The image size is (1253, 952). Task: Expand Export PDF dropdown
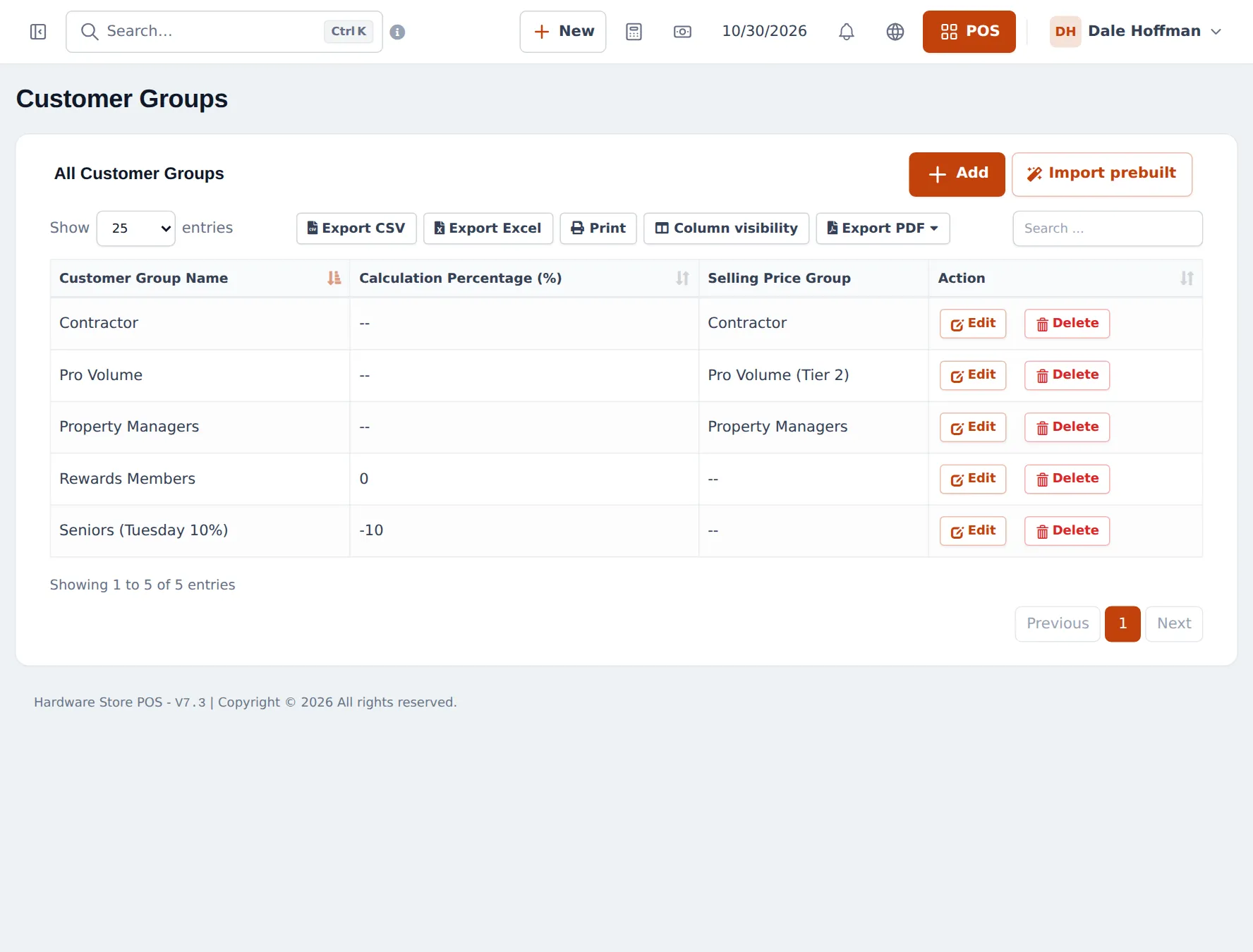pos(883,228)
